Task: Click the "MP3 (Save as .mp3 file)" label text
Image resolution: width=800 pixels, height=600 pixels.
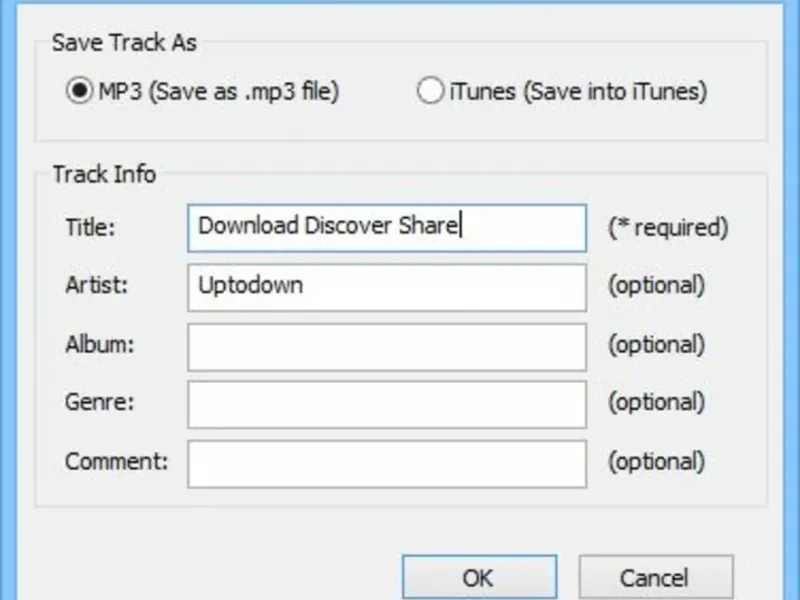Action: point(219,92)
